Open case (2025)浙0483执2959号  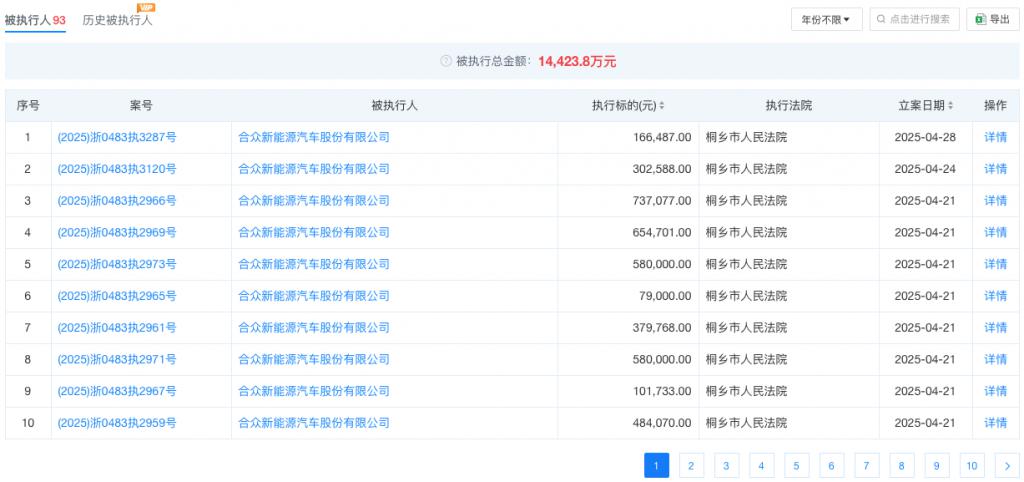(117, 423)
